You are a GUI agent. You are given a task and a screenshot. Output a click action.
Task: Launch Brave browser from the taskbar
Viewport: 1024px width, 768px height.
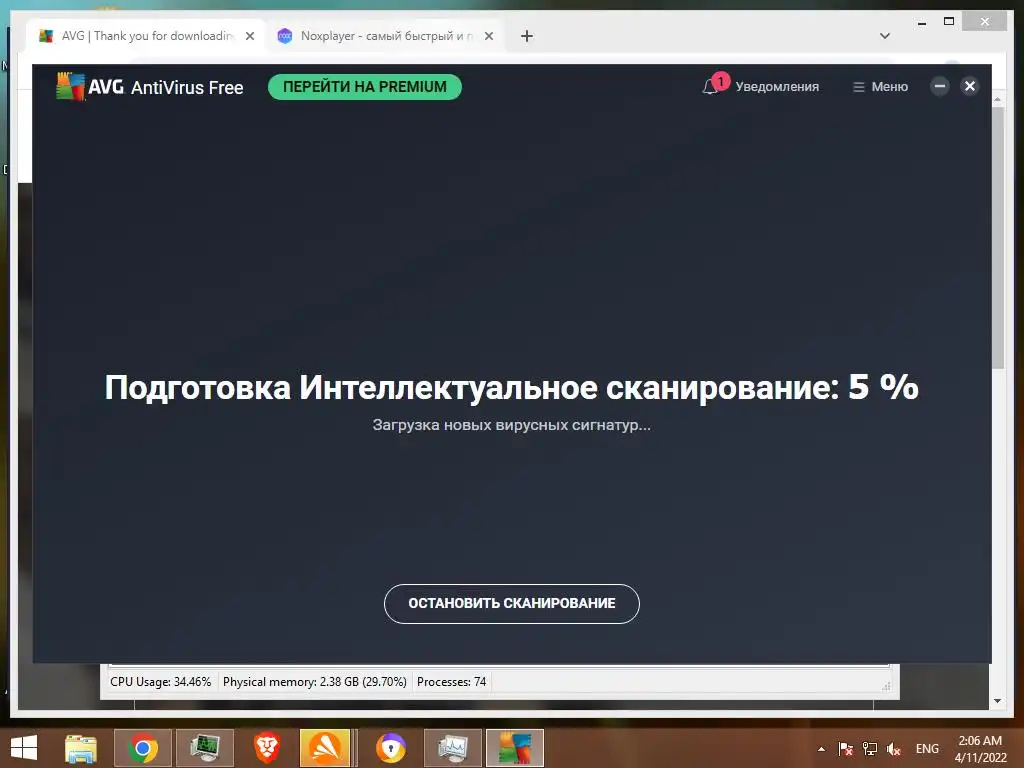click(x=266, y=748)
